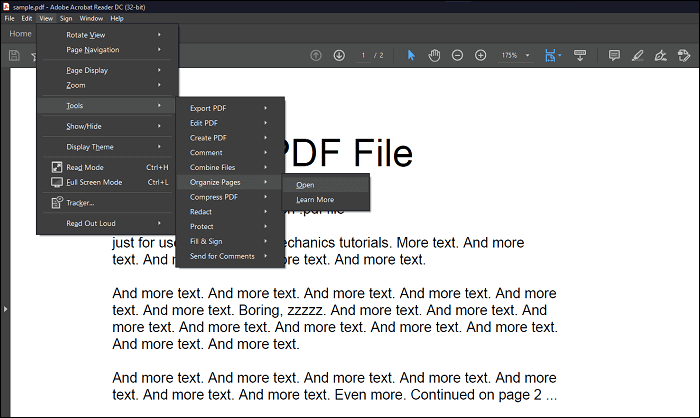Activate the Hand pan tool
This screenshot has width=700, height=418.
[434, 55]
